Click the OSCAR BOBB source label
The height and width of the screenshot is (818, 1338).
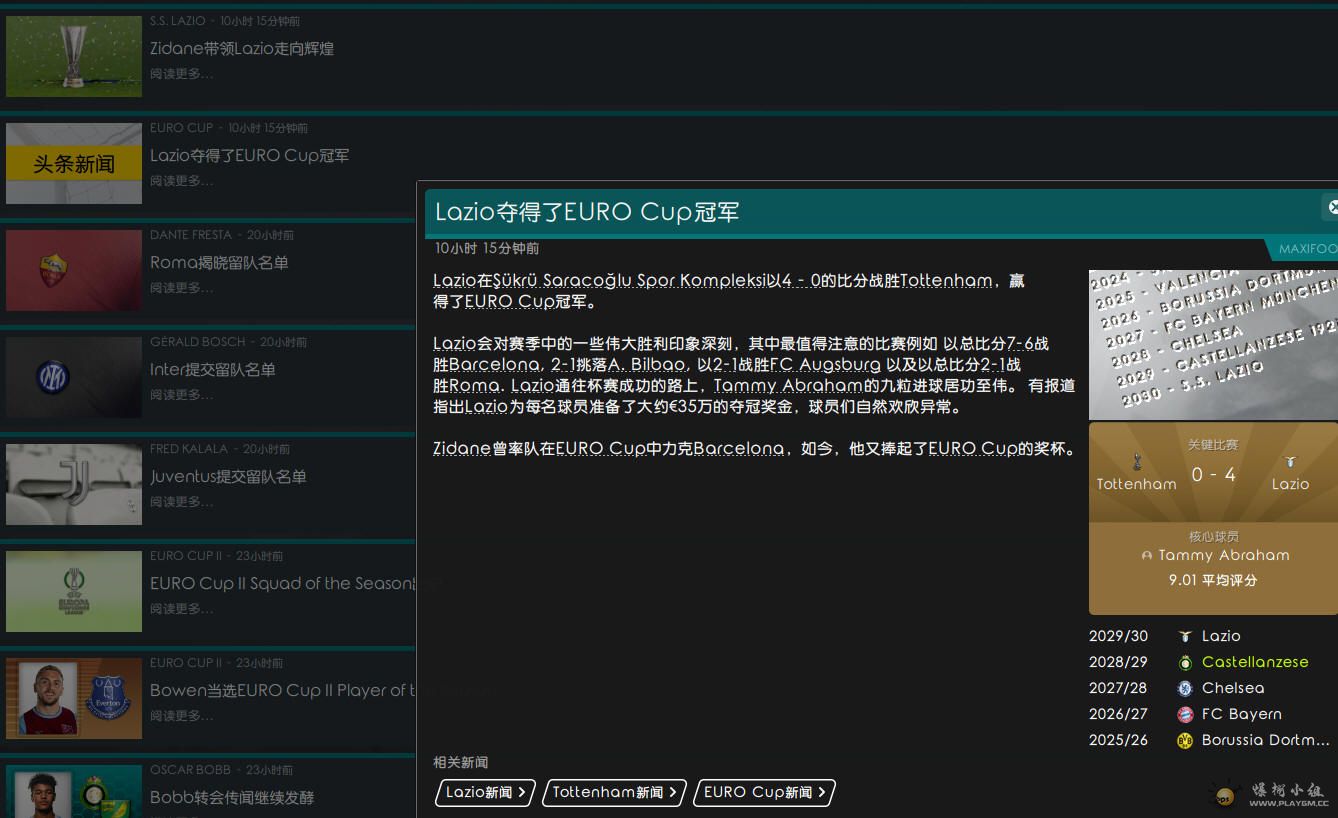(190, 770)
